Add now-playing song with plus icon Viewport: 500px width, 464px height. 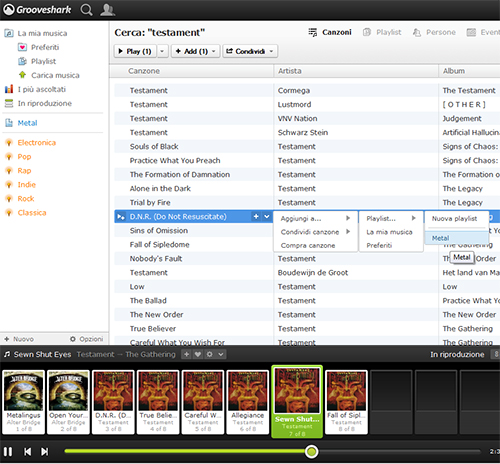187,354
